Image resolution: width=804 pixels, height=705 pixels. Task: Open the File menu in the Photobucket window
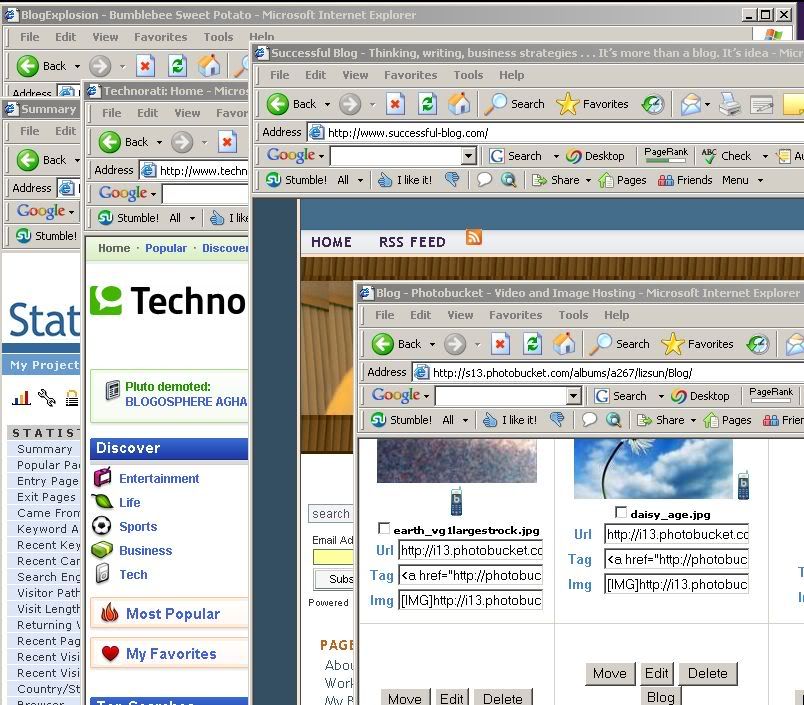[385, 315]
